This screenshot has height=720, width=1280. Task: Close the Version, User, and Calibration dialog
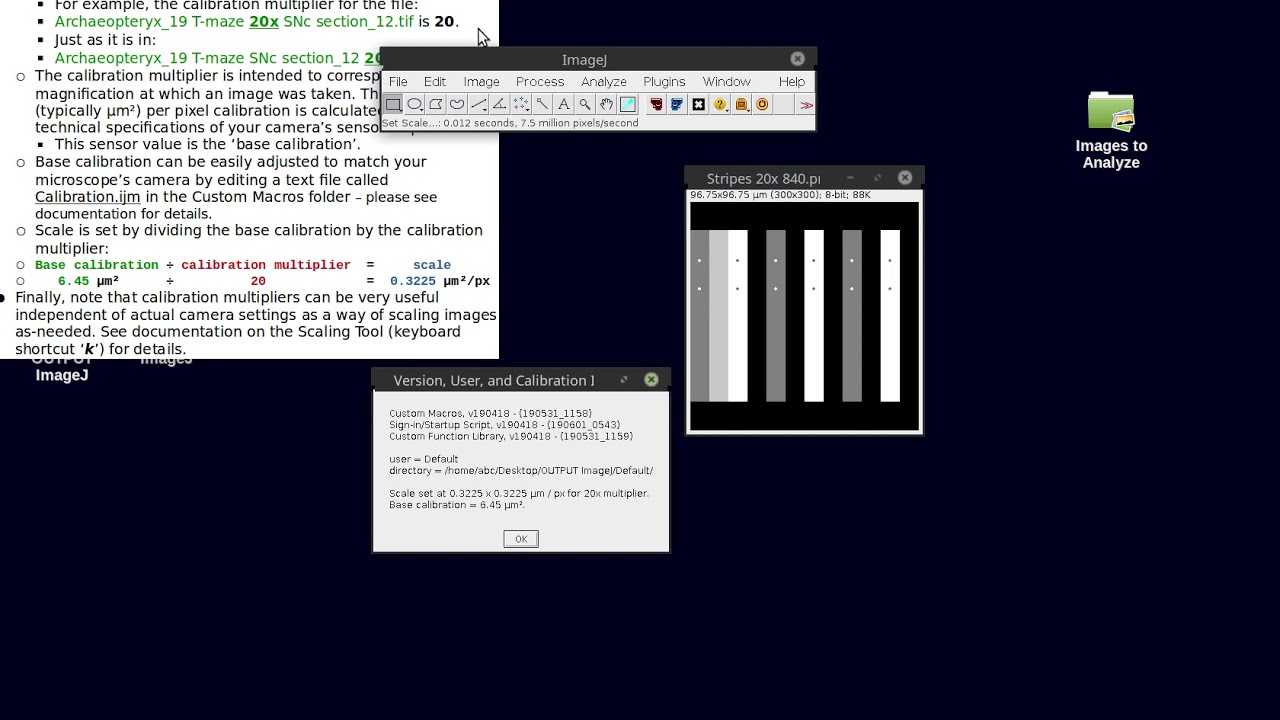(x=651, y=380)
